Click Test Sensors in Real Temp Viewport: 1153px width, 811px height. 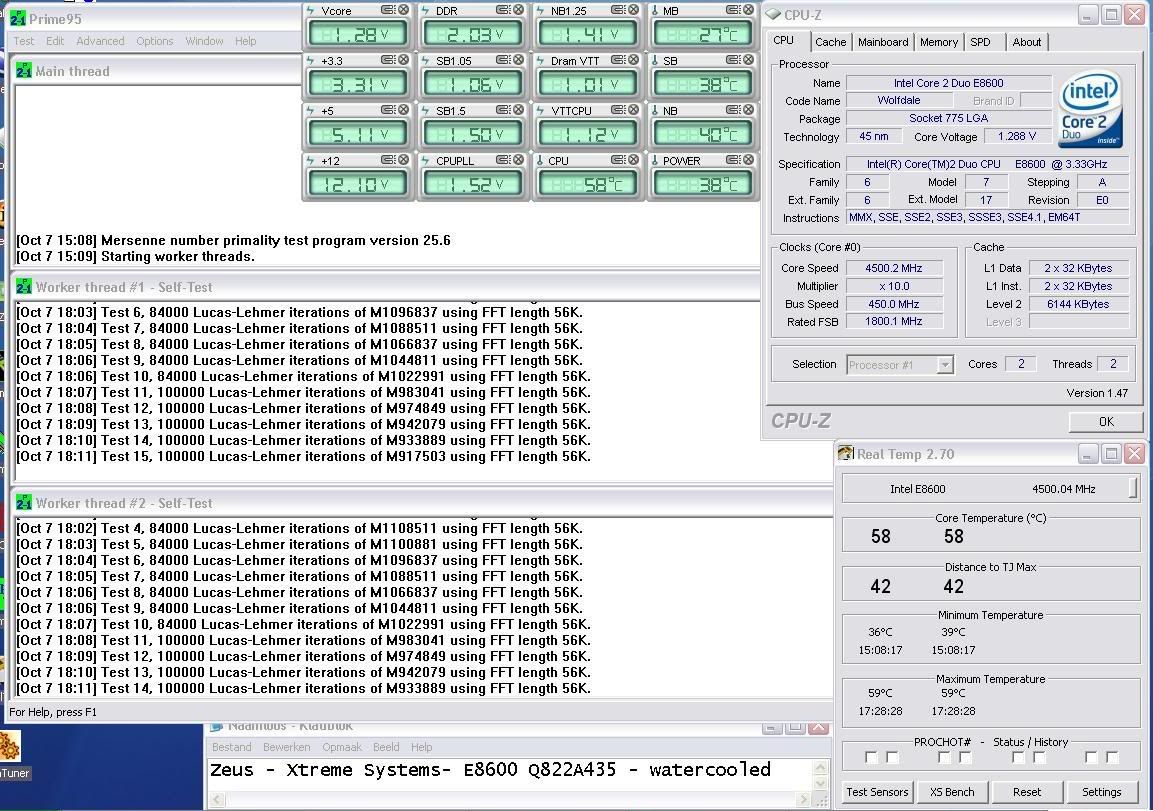[877, 792]
